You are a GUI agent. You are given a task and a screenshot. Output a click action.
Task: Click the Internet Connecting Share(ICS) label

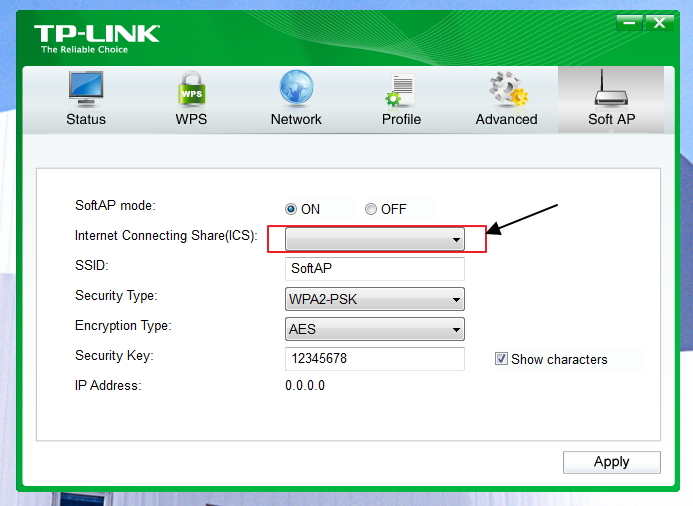(x=166, y=236)
